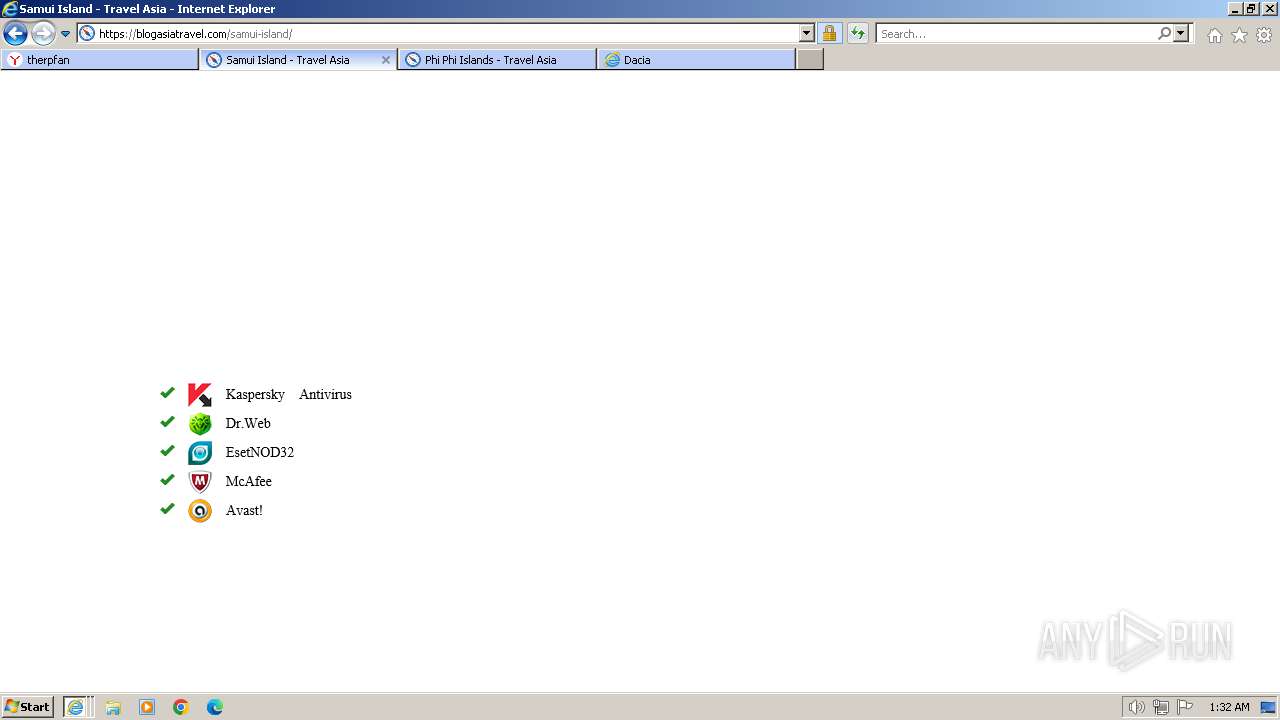Click the McAfee shield icon
The height and width of the screenshot is (720, 1280).
click(200, 482)
